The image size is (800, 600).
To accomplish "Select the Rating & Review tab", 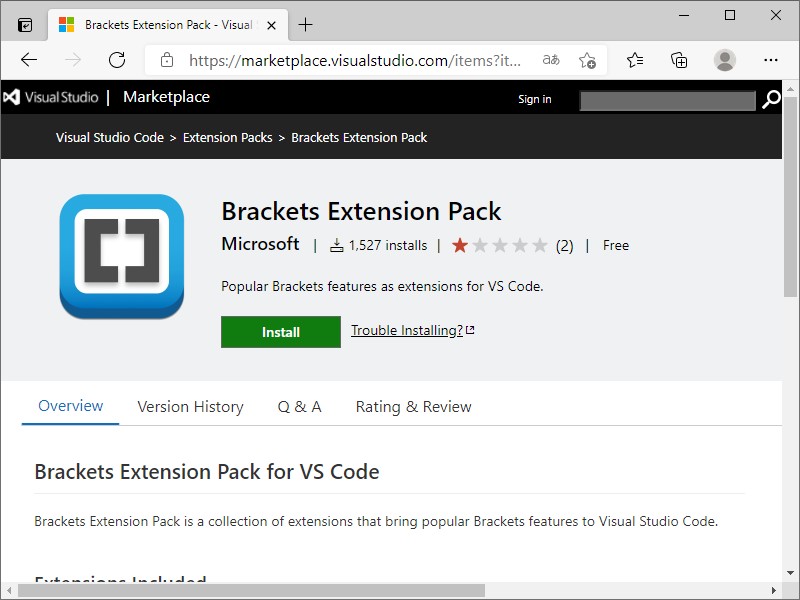I will coord(413,406).
